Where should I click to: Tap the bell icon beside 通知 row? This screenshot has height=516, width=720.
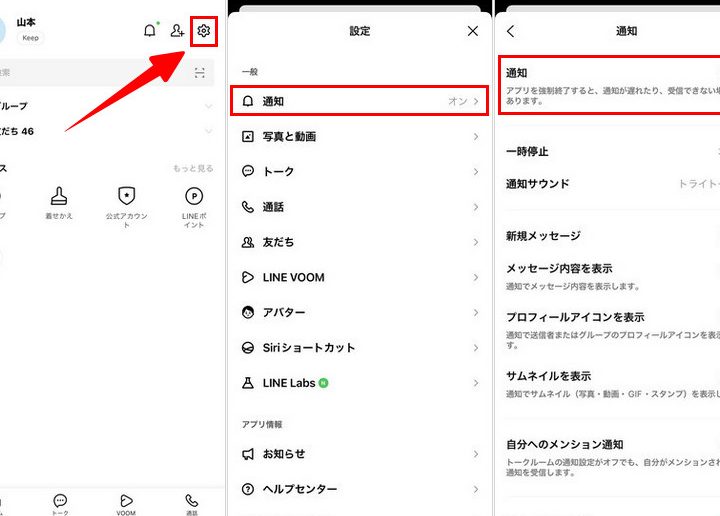(x=248, y=101)
